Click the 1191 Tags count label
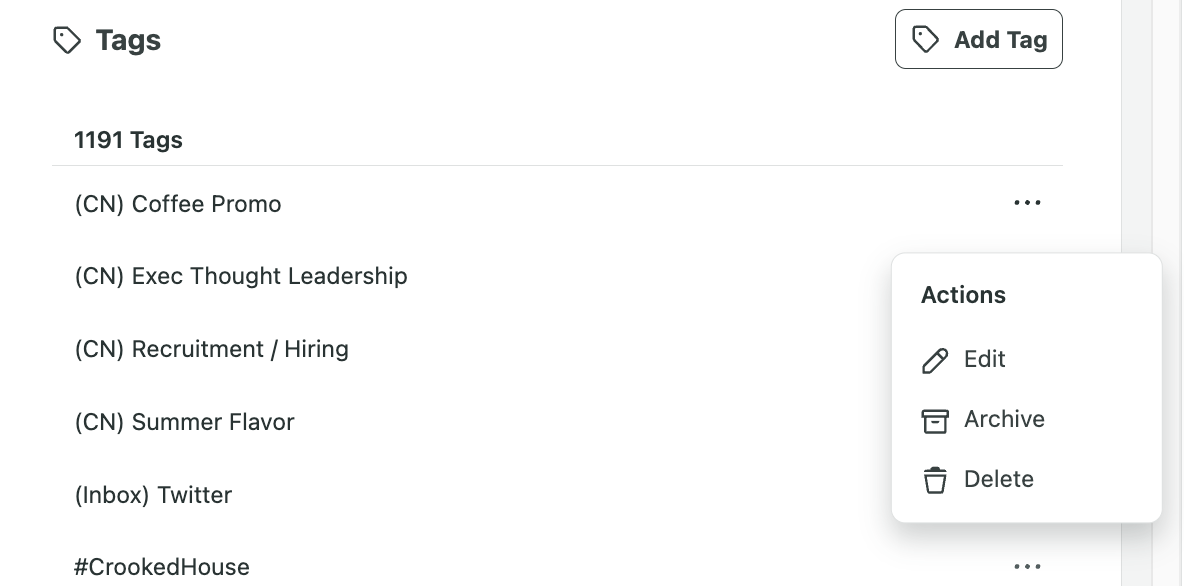 tap(128, 140)
